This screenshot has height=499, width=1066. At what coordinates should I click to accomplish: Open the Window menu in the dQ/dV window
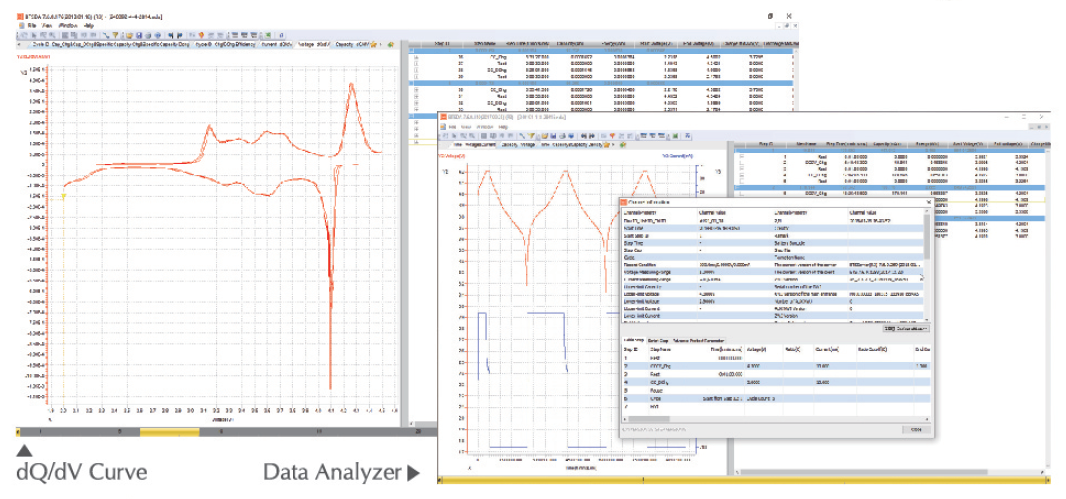[68, 26]
